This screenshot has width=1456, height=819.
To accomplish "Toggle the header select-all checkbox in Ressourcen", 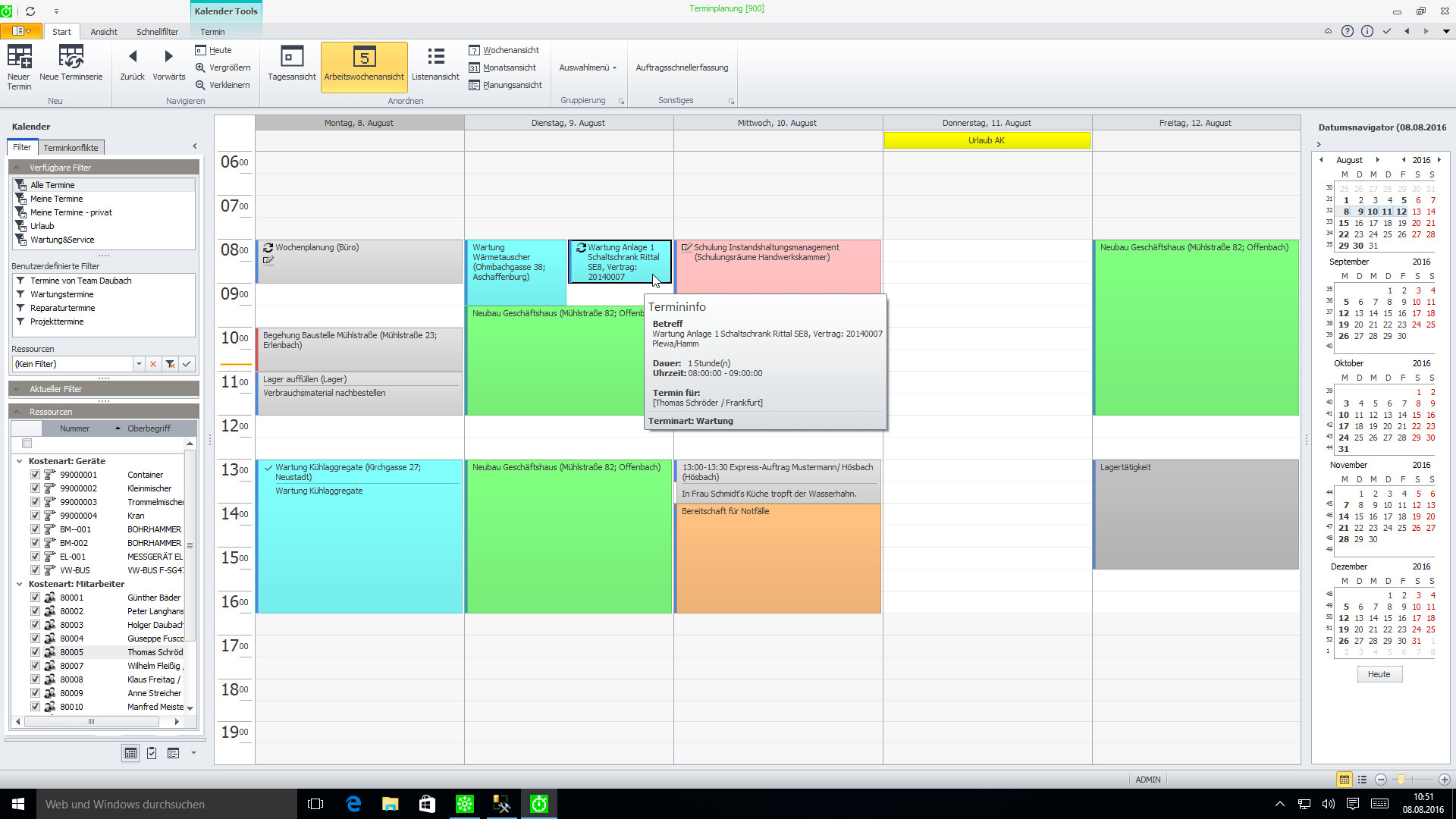I will click(x=27, y=444).
